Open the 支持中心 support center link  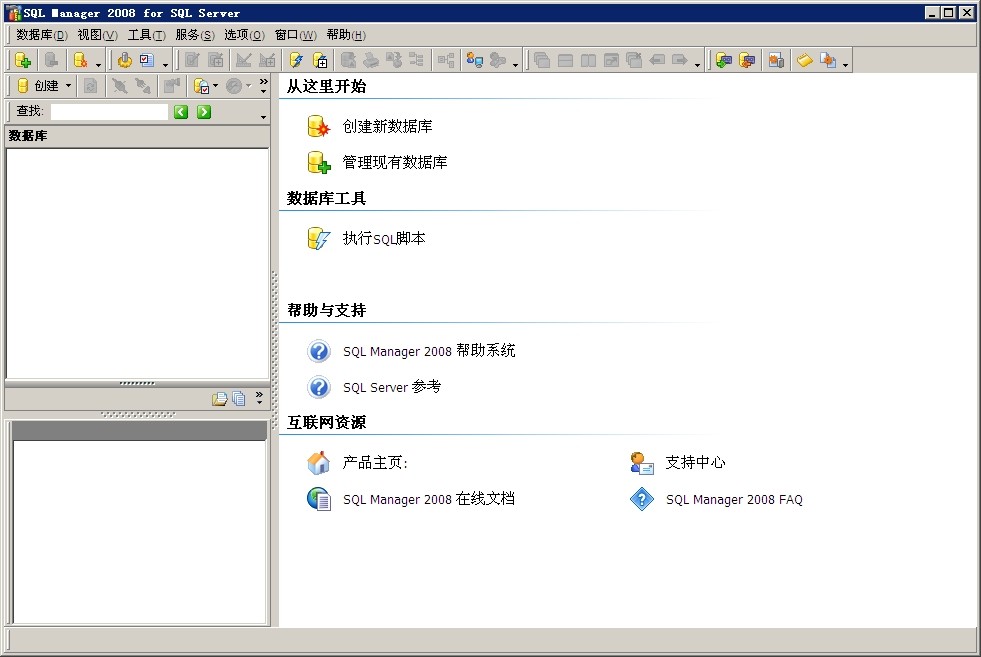(696, 462)
